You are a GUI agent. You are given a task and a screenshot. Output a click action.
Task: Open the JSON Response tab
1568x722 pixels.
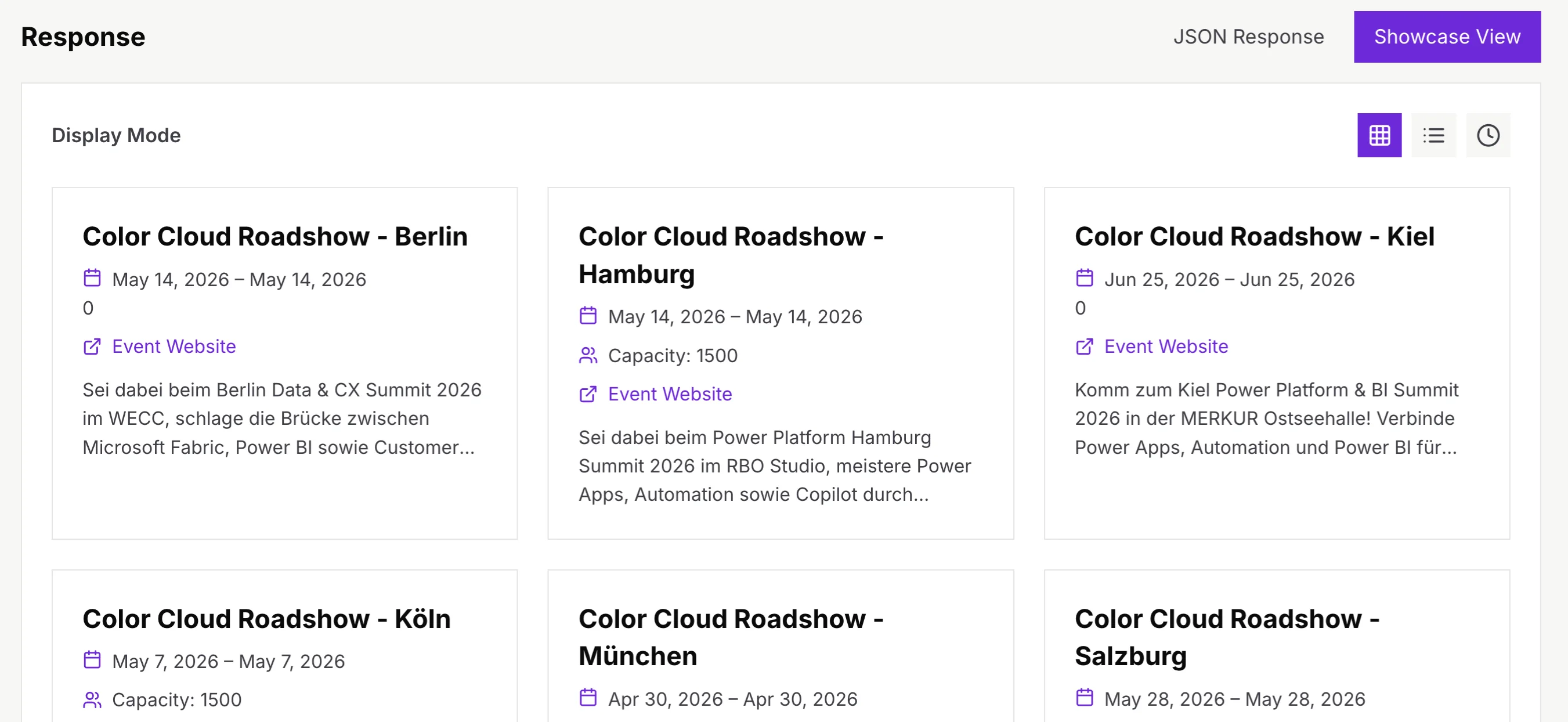1248,37
